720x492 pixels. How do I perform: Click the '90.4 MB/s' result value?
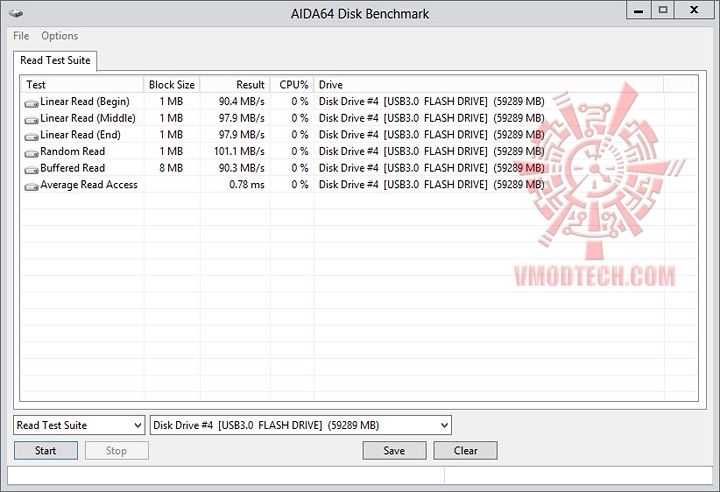coord(242,102)
